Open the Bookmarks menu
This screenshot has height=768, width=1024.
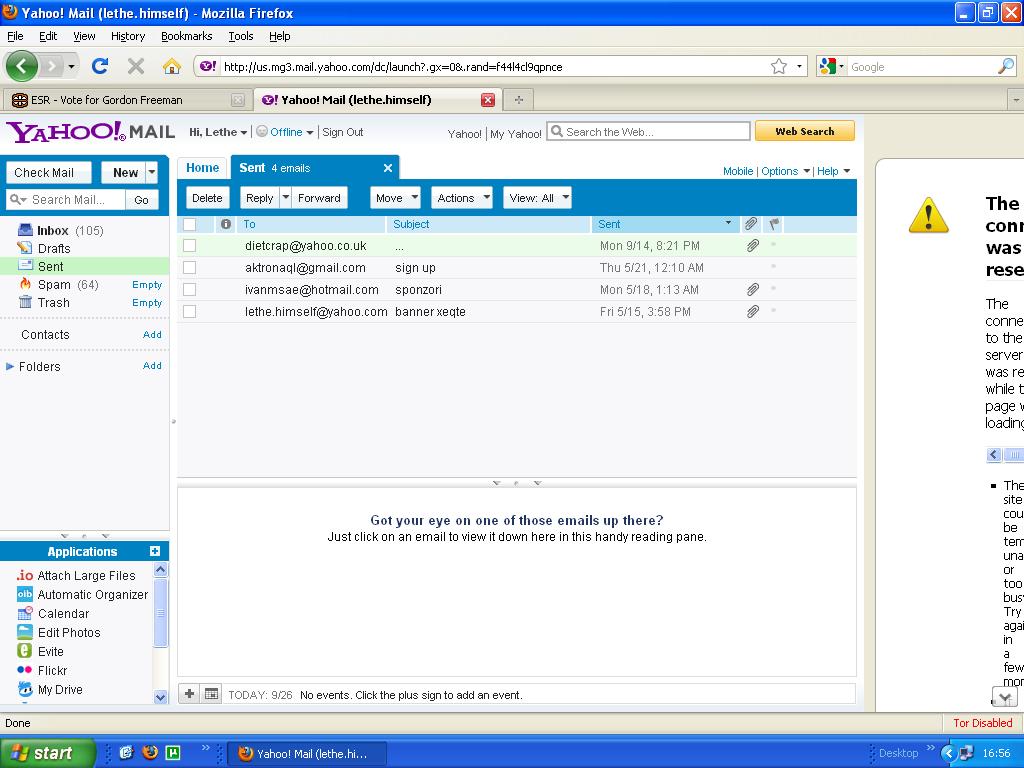pyautogui.click(x=186, y=36)
